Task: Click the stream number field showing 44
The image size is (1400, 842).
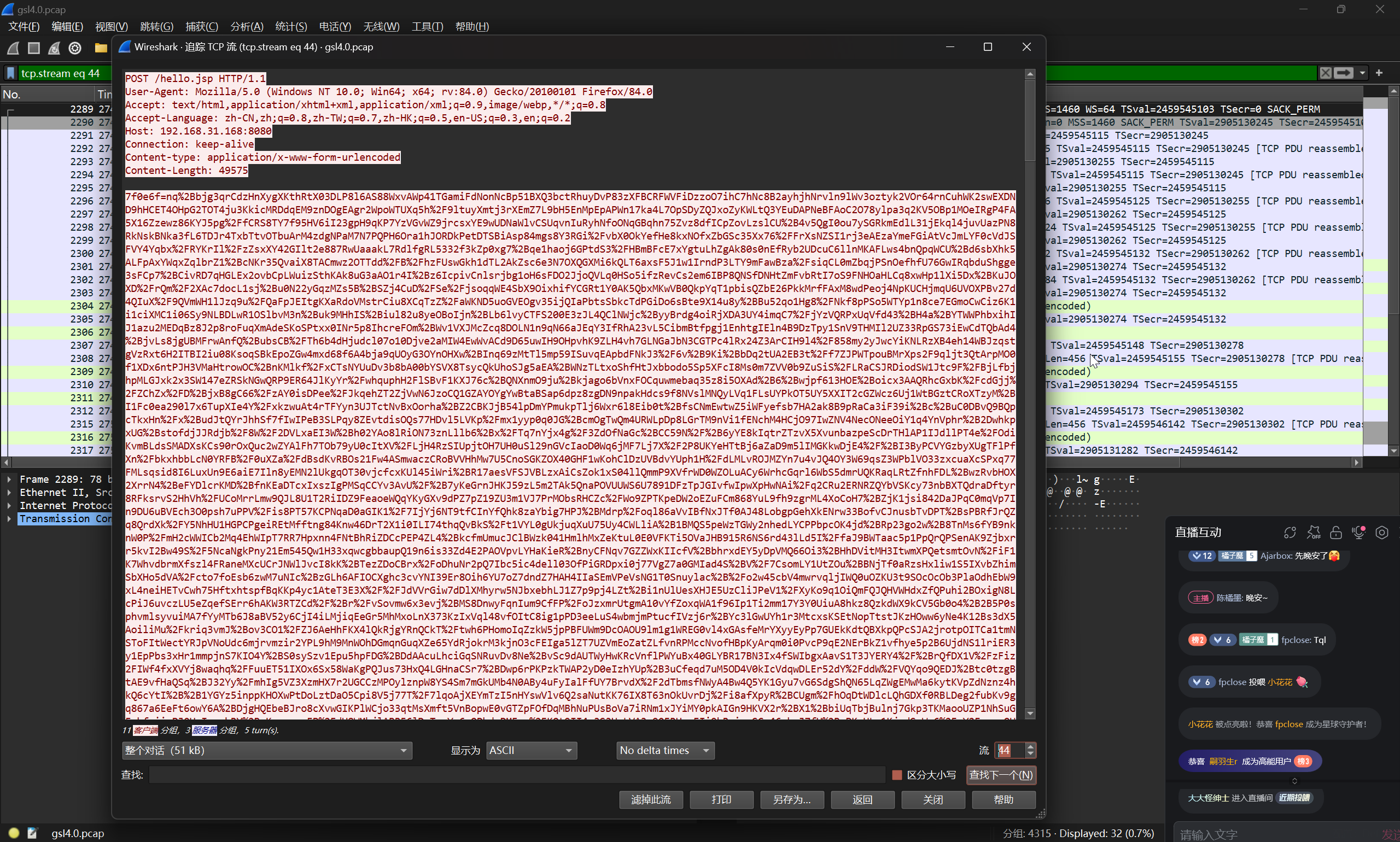Action: 1010,751
